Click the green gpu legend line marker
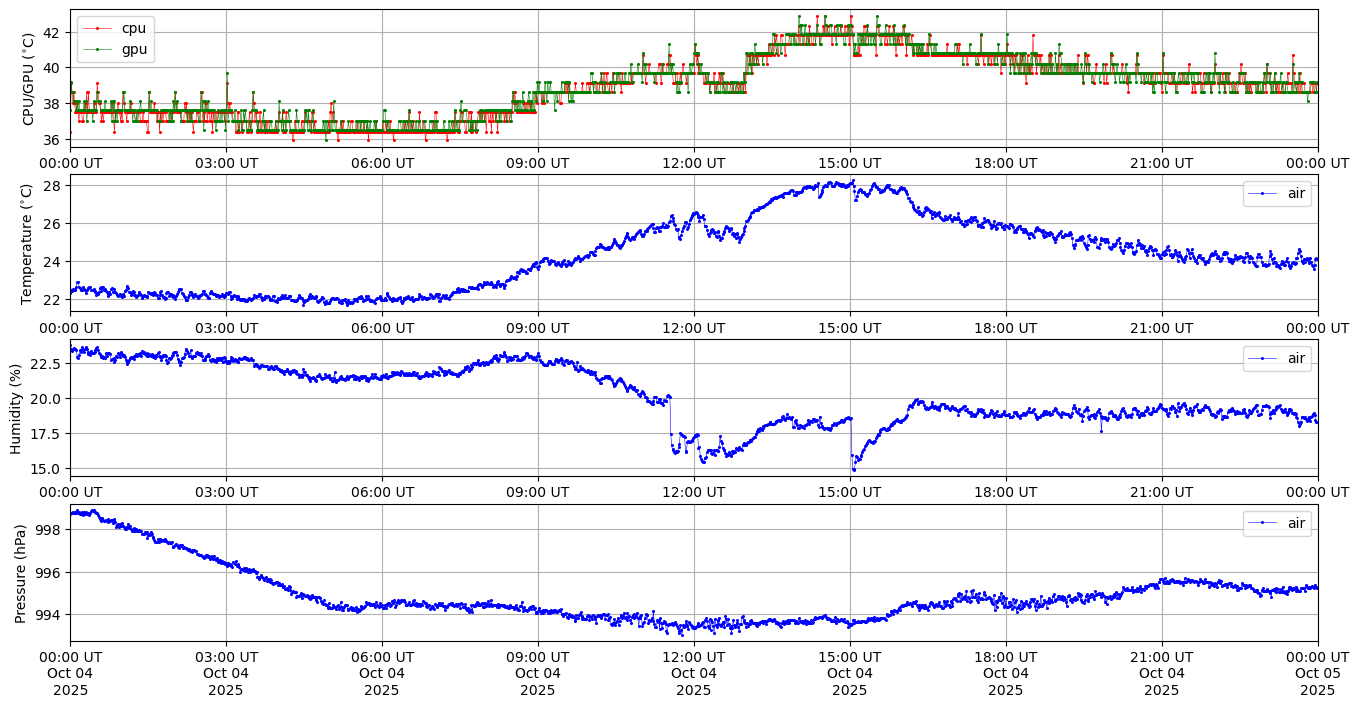Image resolution: width=1359 pixels, height=707 pixels. [99, 47]
